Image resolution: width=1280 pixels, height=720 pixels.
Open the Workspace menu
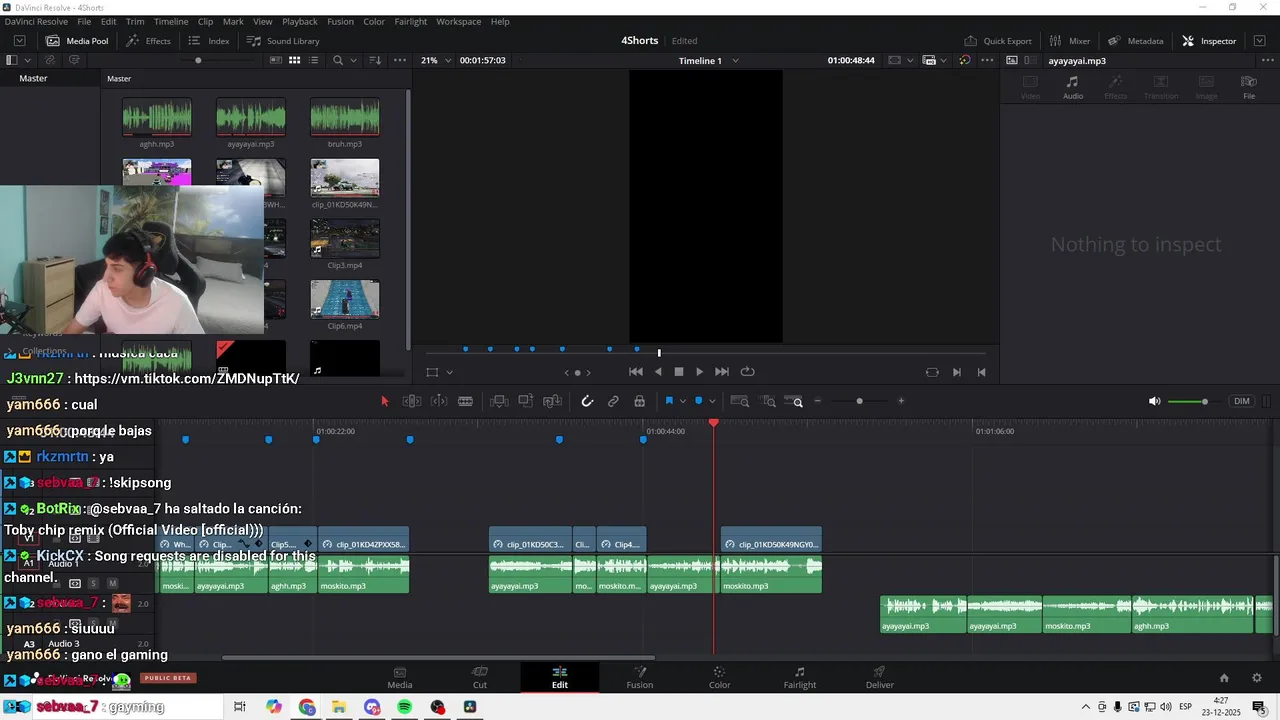pos(458,21)
